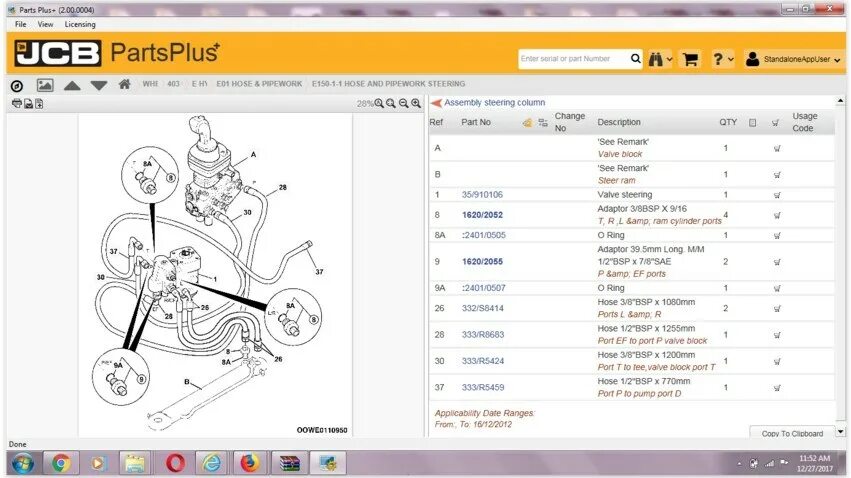Select the E HY breadcrumb
The image size is (851, 478).
(199, 84)
